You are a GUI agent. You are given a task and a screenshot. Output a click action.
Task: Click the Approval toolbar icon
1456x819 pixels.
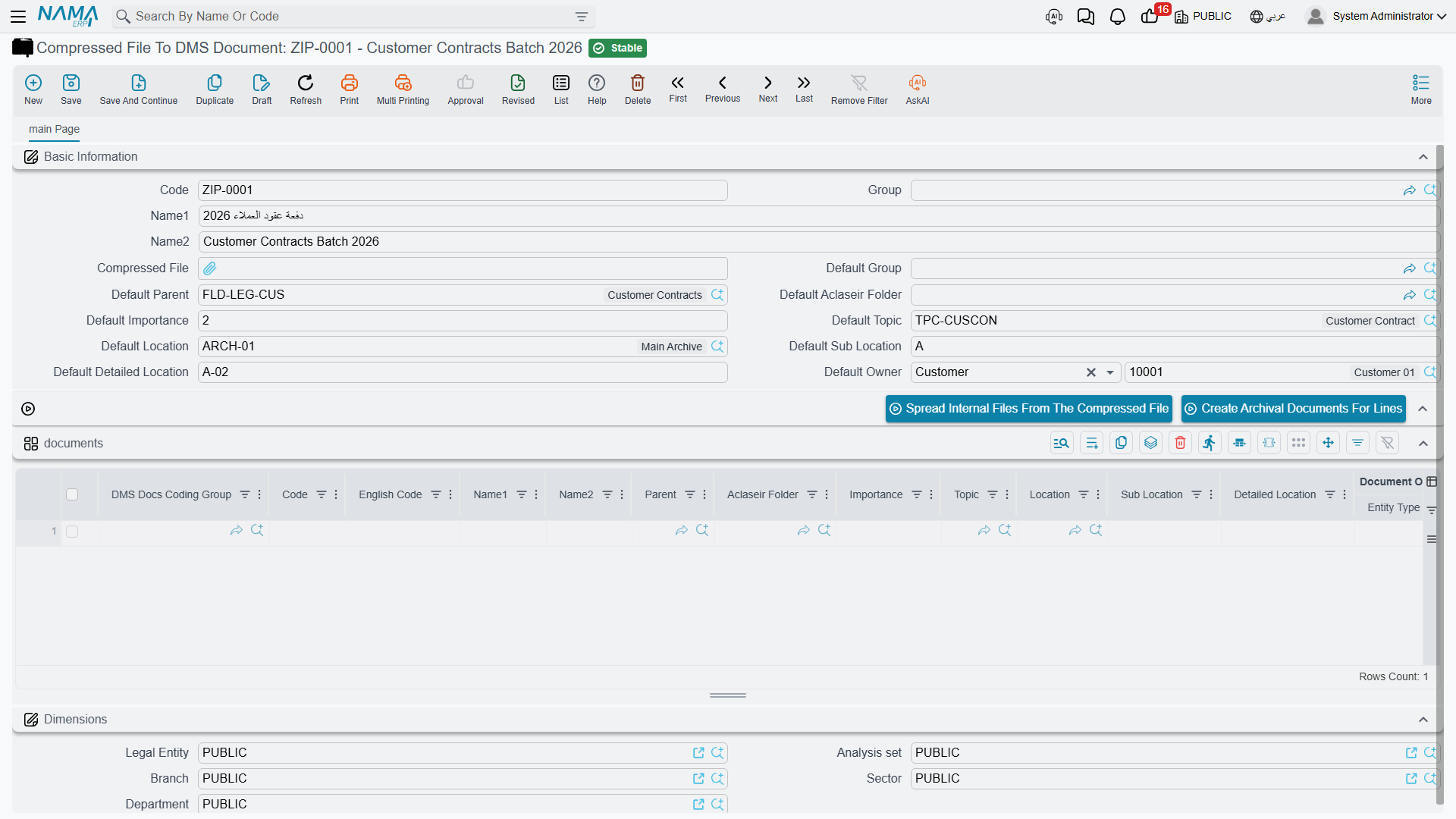tap(466, 89)
